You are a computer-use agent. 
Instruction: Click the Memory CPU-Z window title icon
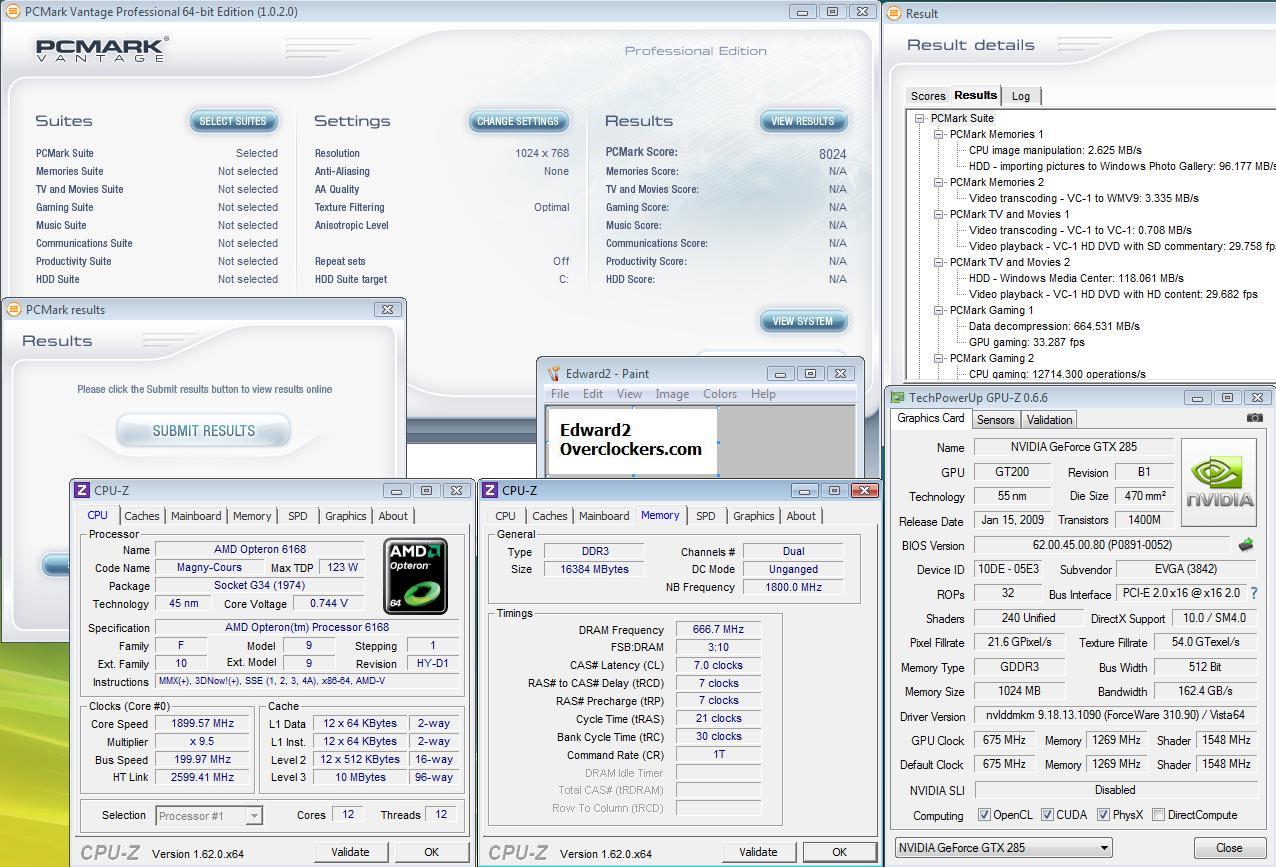(490, 490)
